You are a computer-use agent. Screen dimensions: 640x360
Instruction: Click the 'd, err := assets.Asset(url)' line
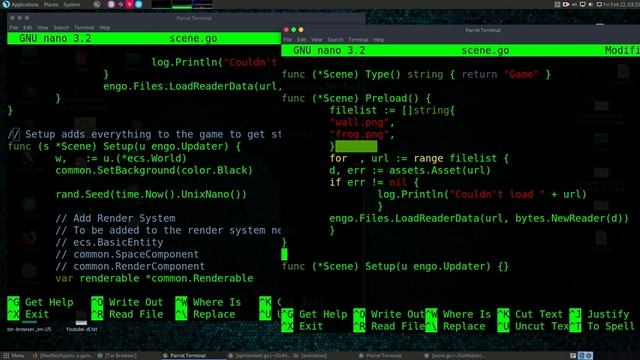point(410,170)
